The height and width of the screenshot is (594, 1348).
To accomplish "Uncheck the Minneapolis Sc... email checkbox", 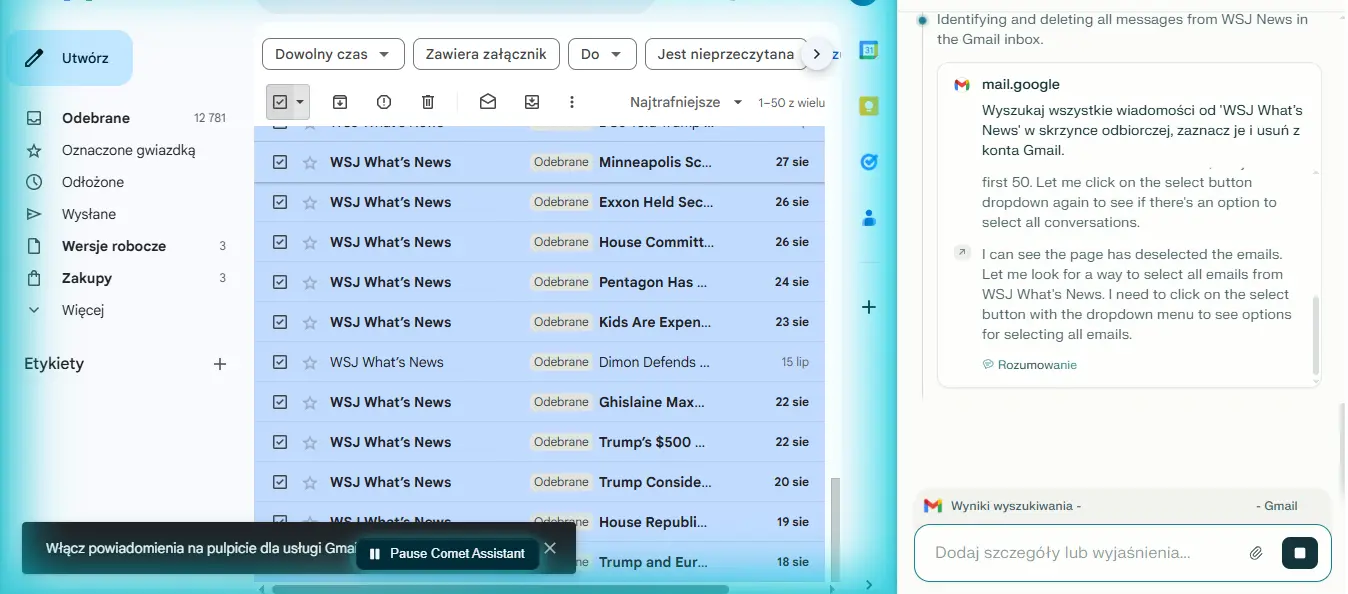I will [280, 162].
